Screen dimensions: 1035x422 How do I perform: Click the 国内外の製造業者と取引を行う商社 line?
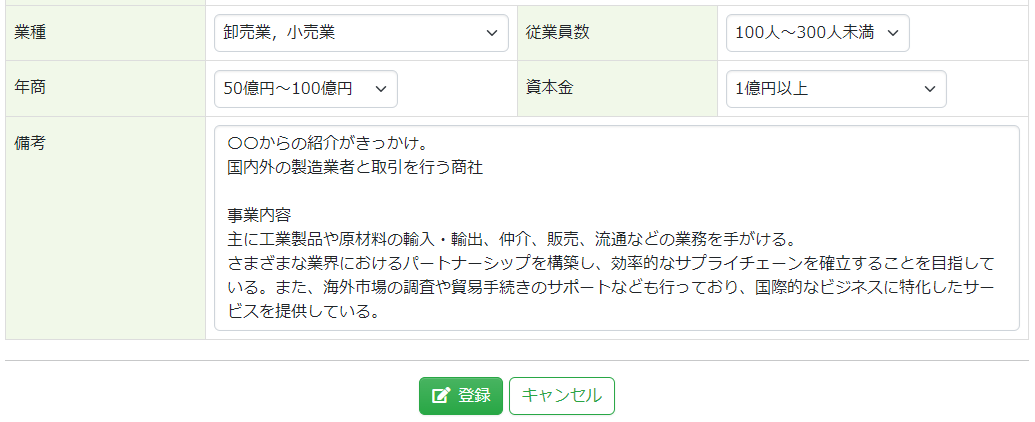[355, 167]
